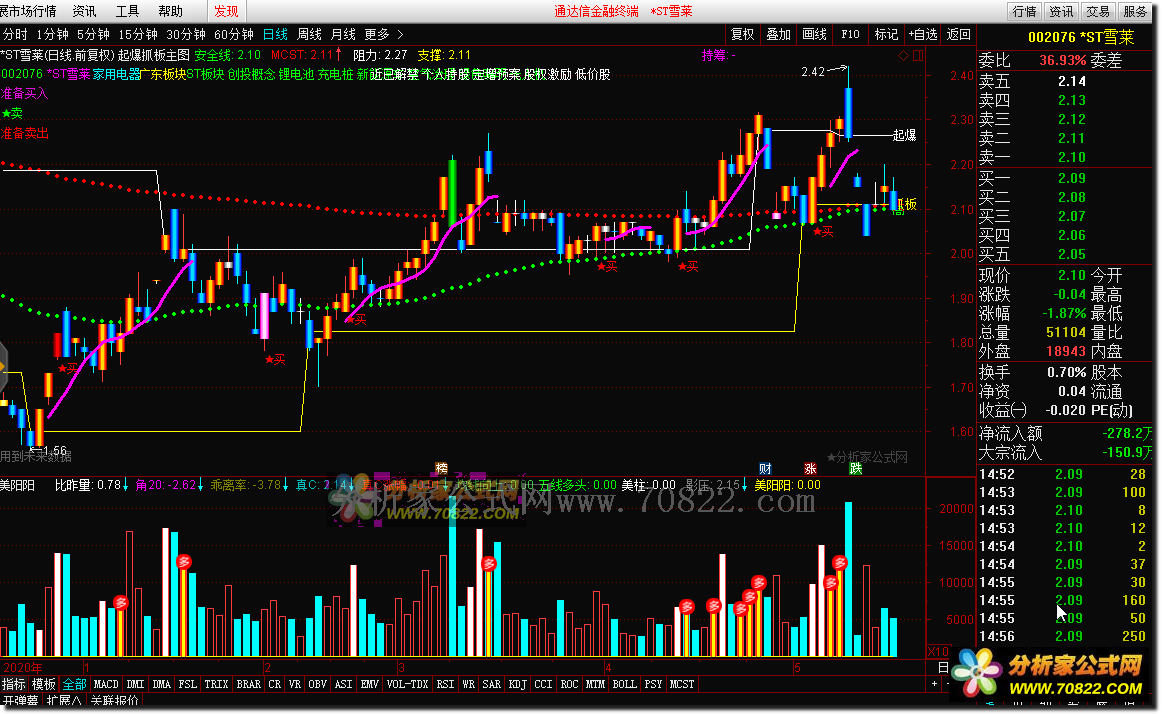The height and width of the screenshot is (714, 1162).
Task: Select the 周线 weekly chart period
Action: (309, 34)
